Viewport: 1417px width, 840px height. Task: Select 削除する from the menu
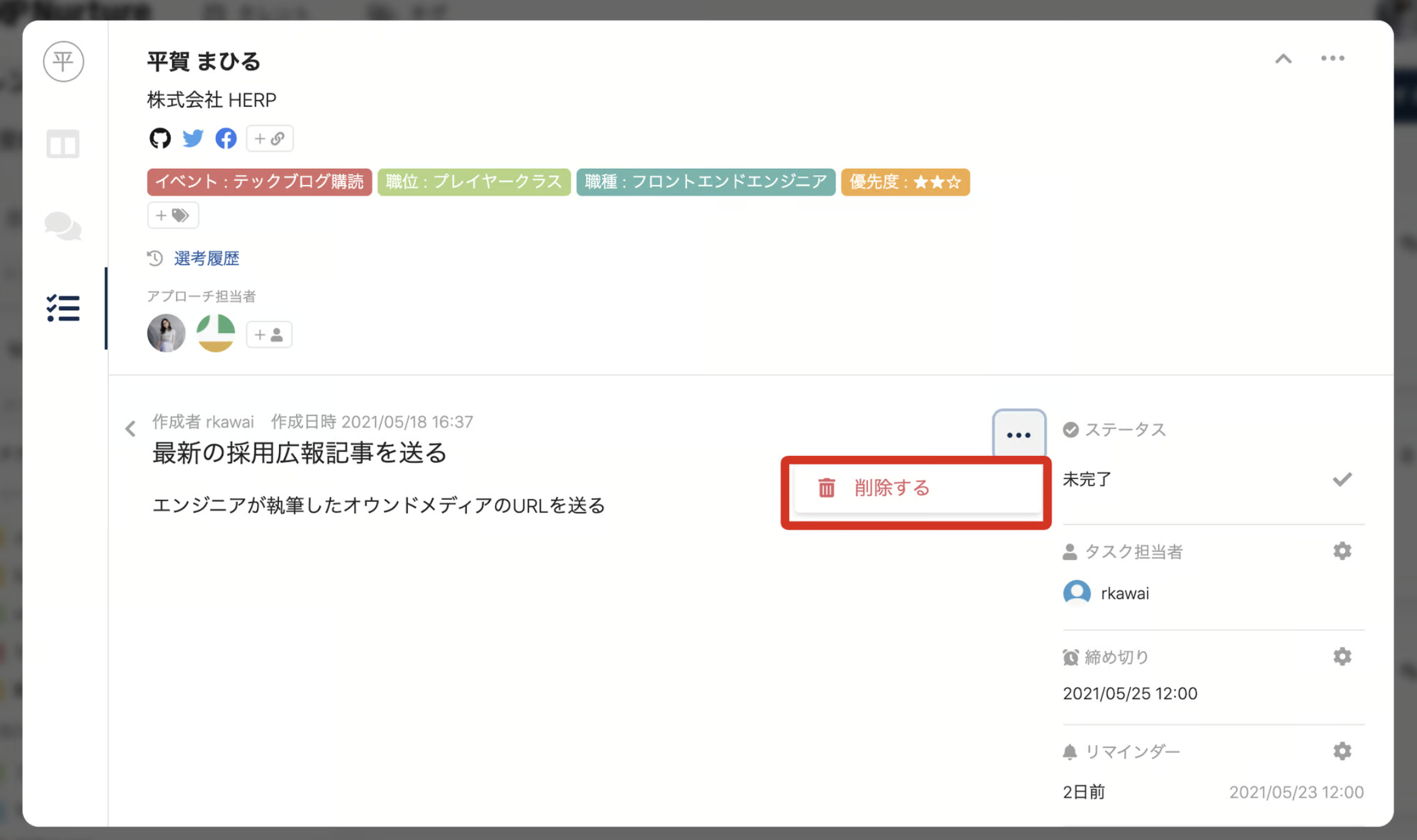tap(892, 488)
